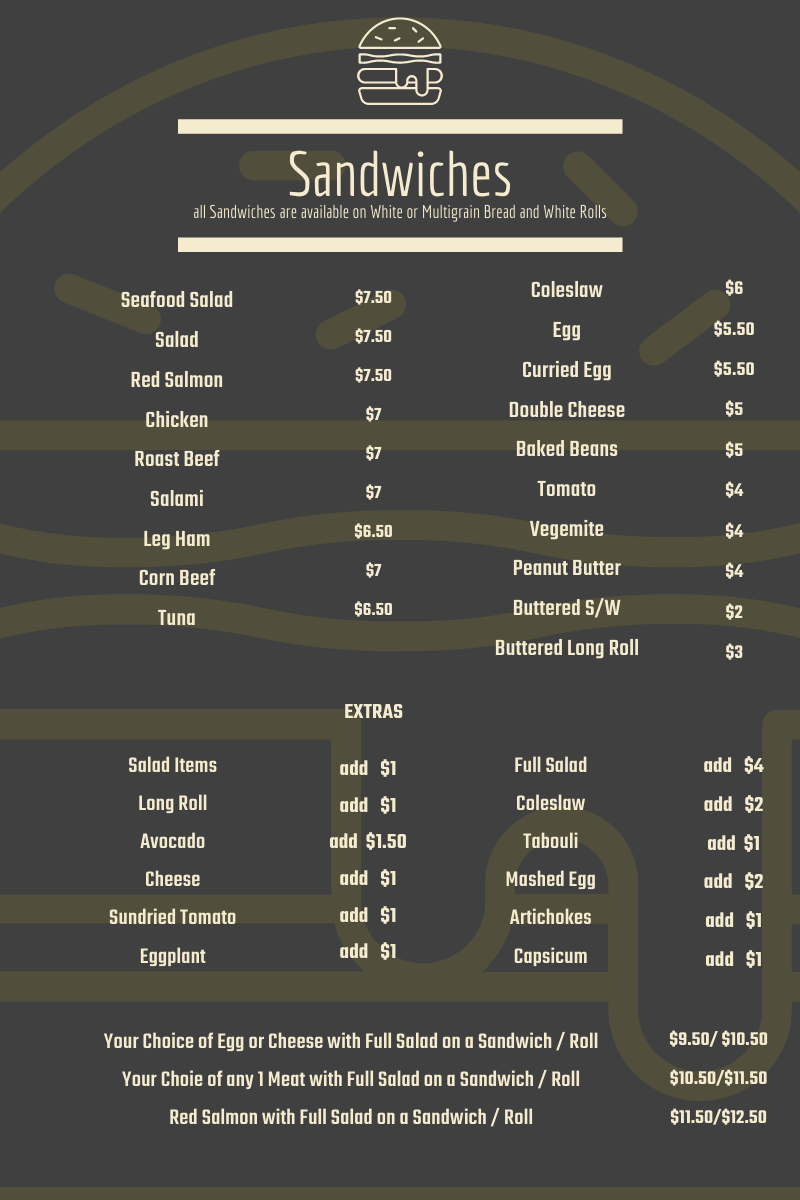The height and width of the screenshot is (1200, 800).
Task: Select the Red Salmon sandwich
Action: coord(177,380)
